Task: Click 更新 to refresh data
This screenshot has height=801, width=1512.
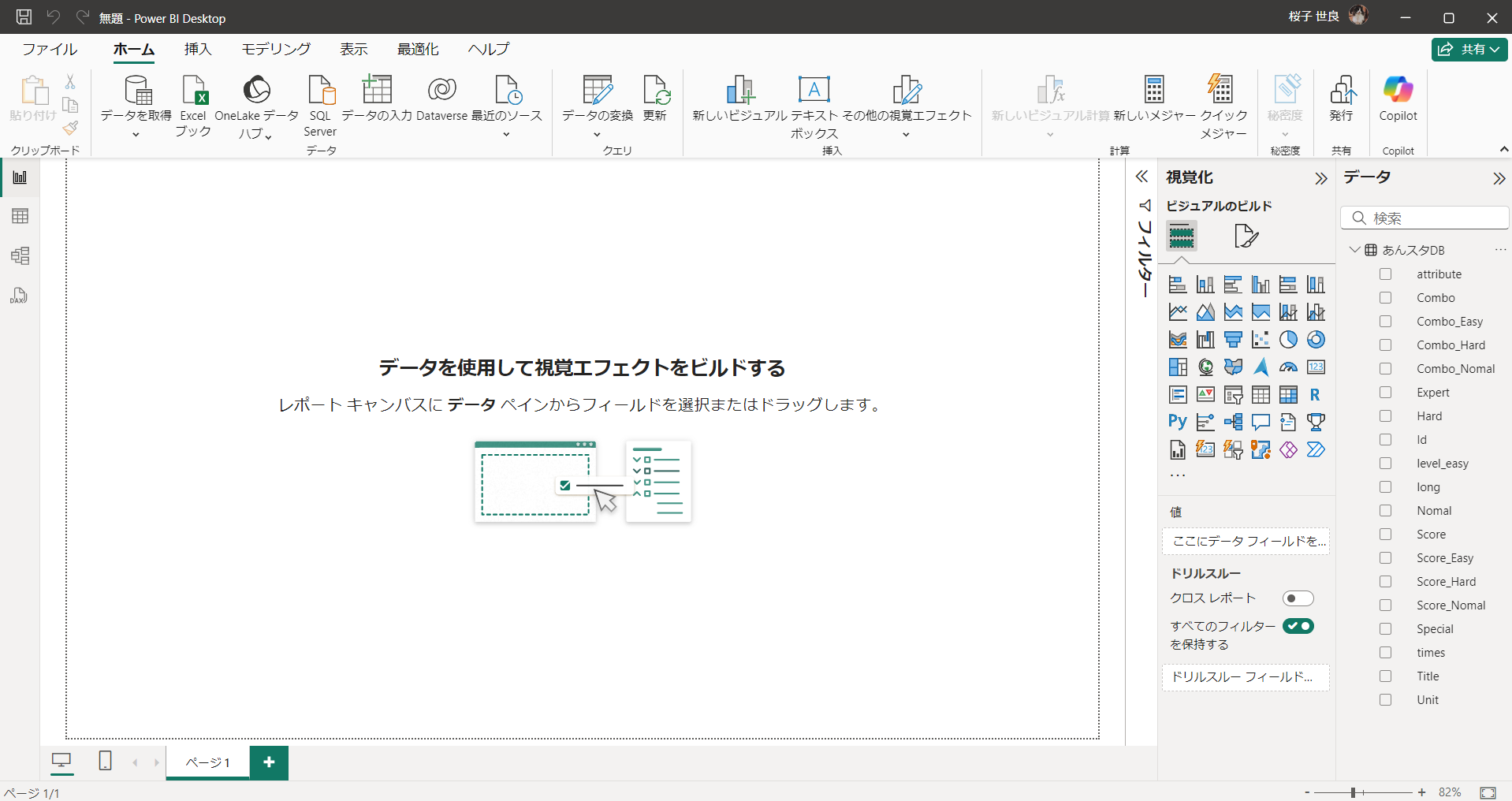Action: click(x=655, y=99)
